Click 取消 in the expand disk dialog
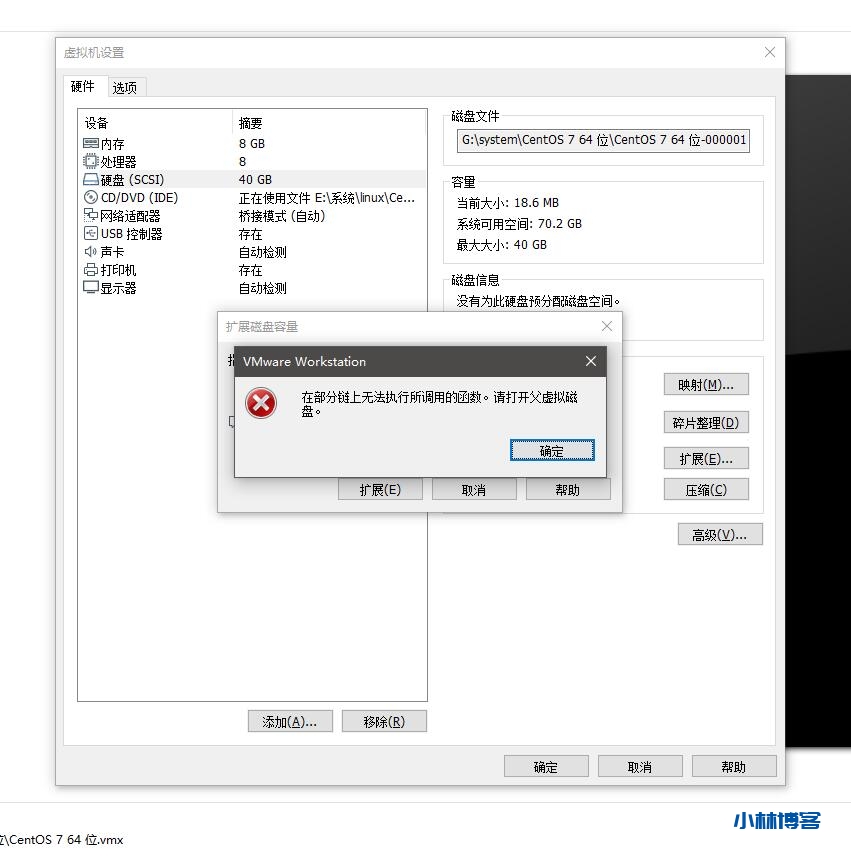This screenshot has height=859, width=851. 474,489
